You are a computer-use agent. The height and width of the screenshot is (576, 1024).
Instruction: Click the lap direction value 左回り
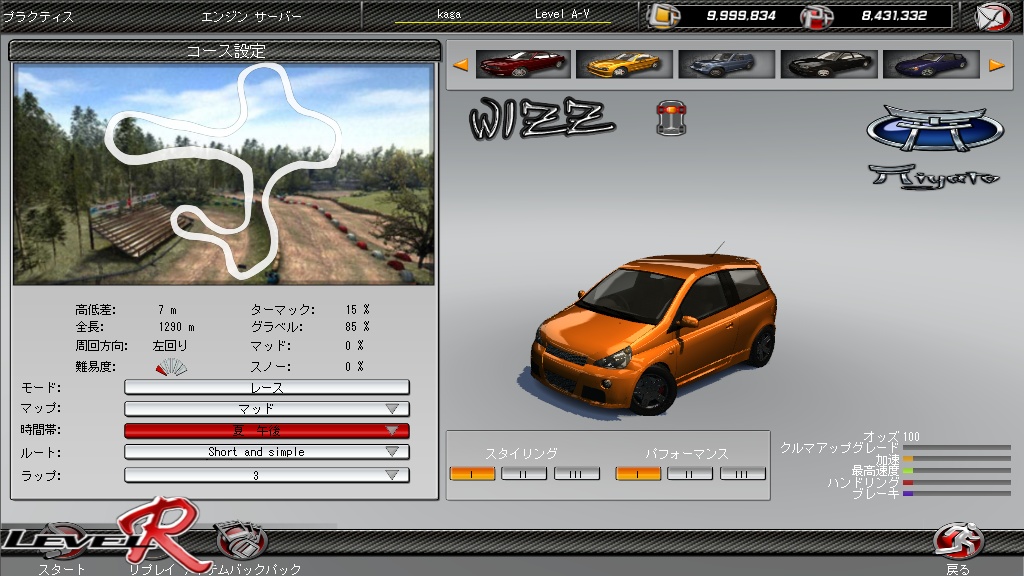pyautogui.click(x=170, y=345)
